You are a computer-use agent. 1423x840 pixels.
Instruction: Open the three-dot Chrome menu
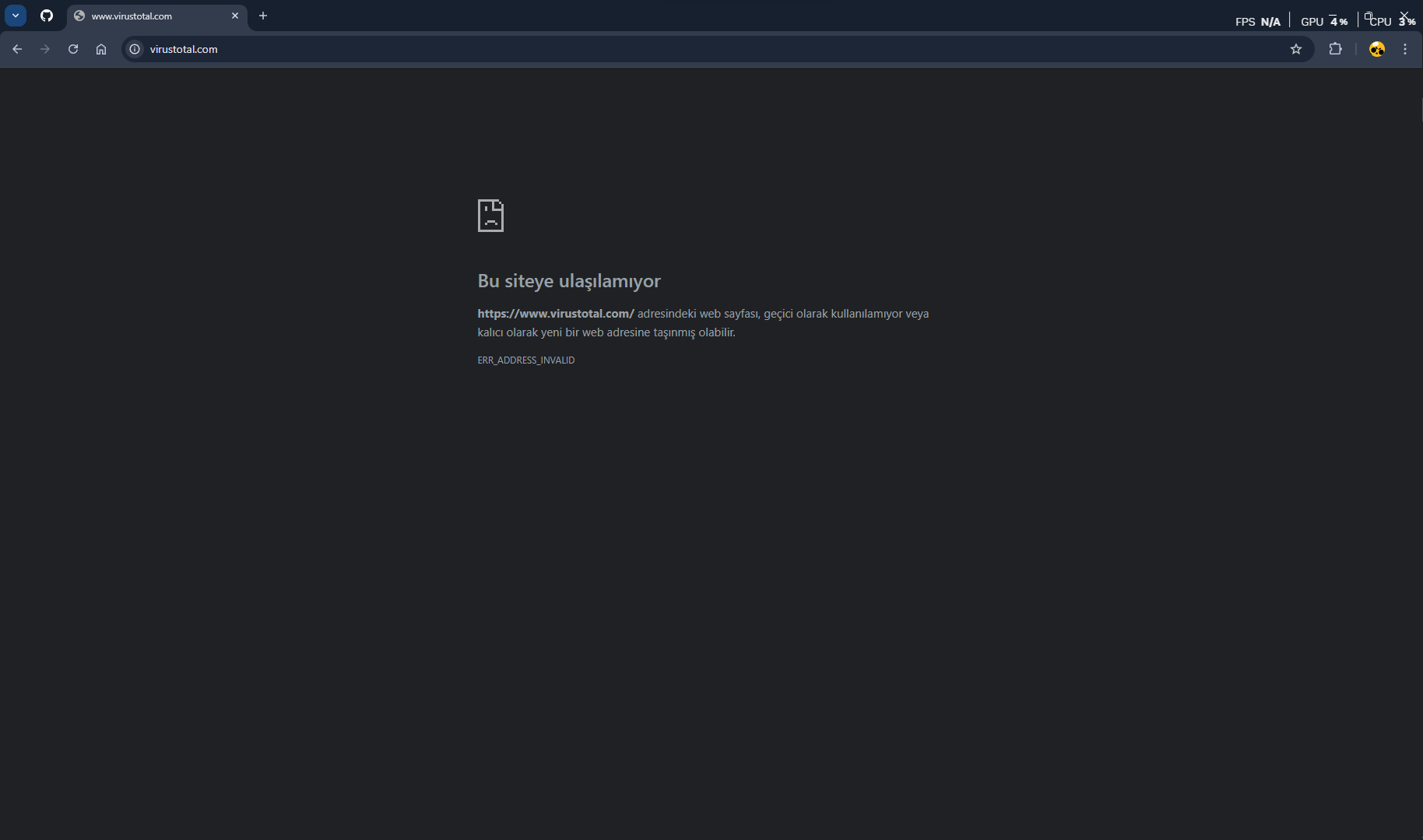[1405, 49]
